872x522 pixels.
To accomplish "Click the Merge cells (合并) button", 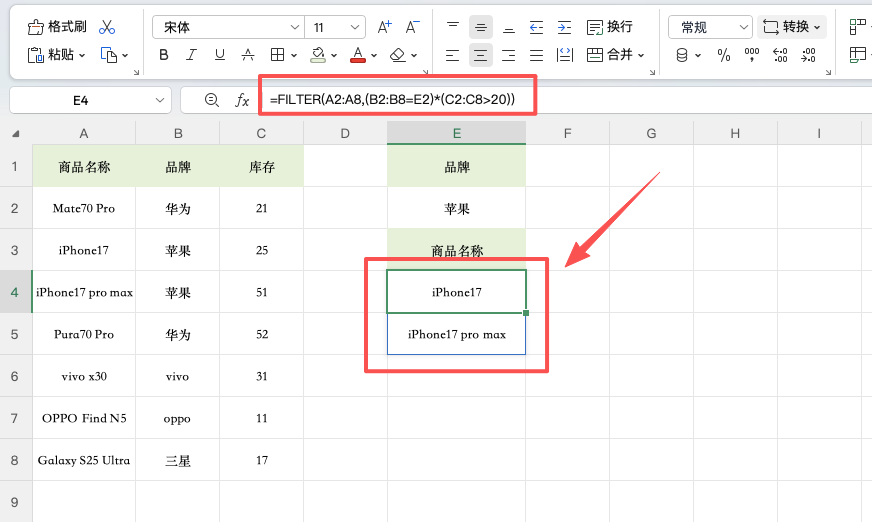I will click(x=615, y=55).
